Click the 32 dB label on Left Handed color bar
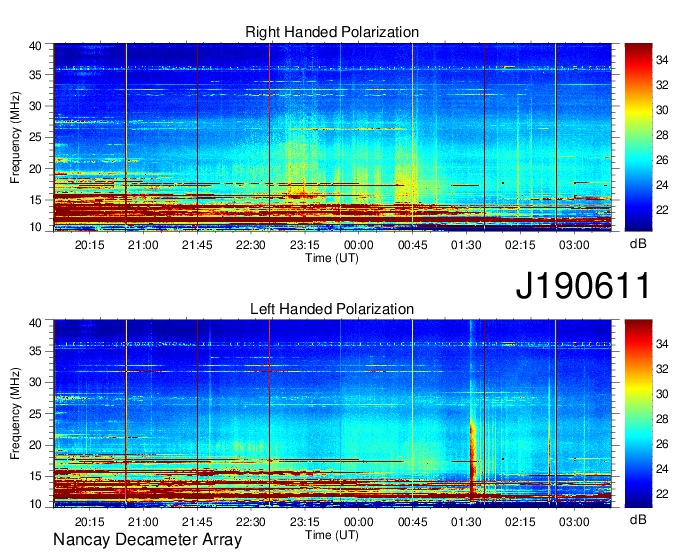This screenshot has width=680, height=552. [662, 369]
